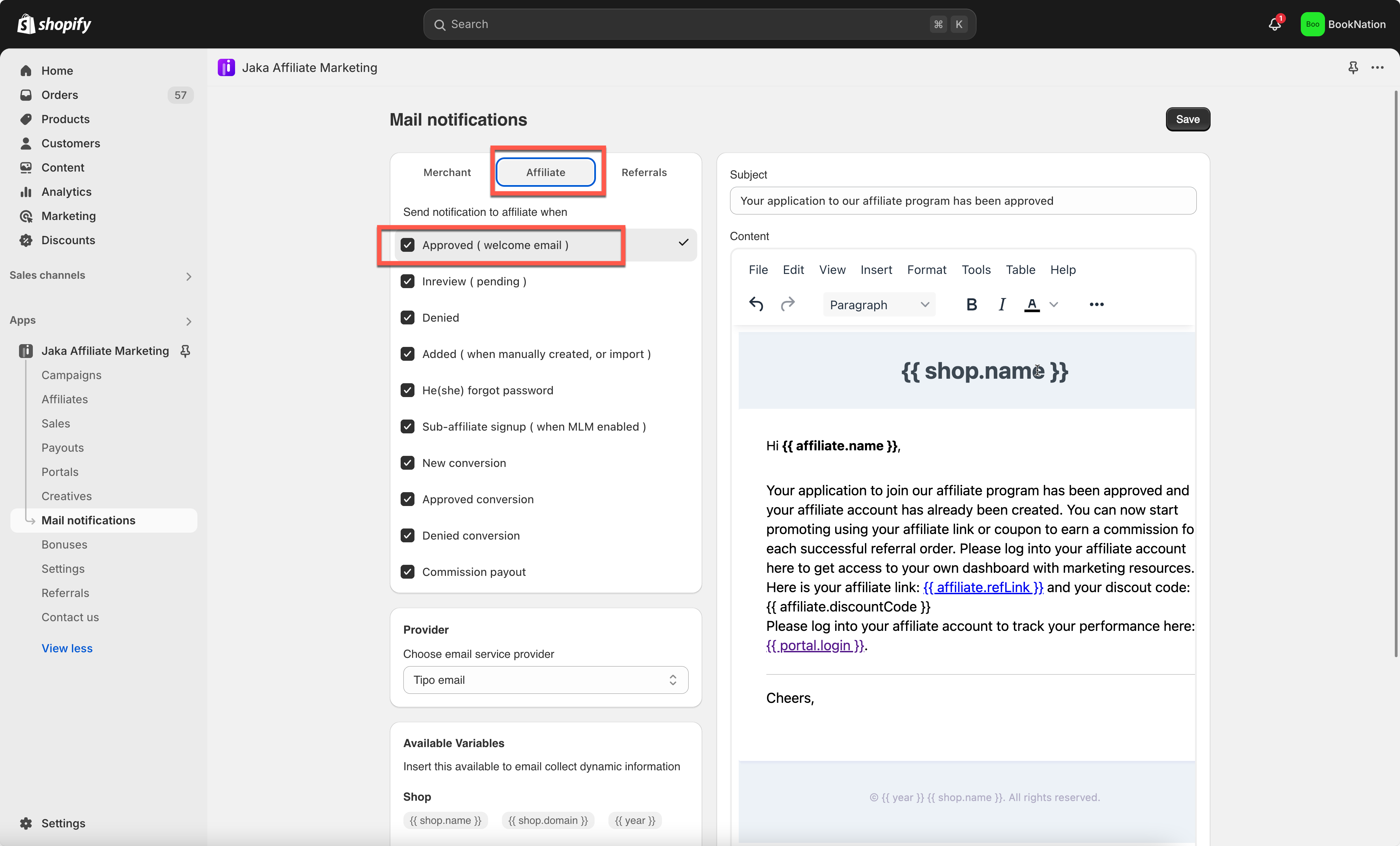Open the notifications bell
This screenshot has height=846, width=1400.
coord(1275,24)
